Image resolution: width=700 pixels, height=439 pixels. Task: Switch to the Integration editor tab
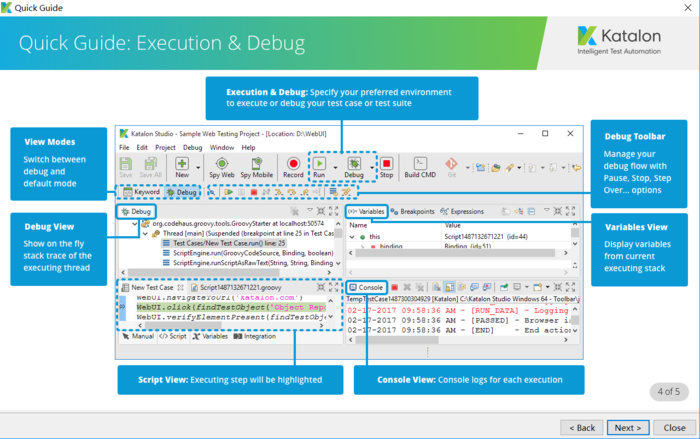pos(254,336)
